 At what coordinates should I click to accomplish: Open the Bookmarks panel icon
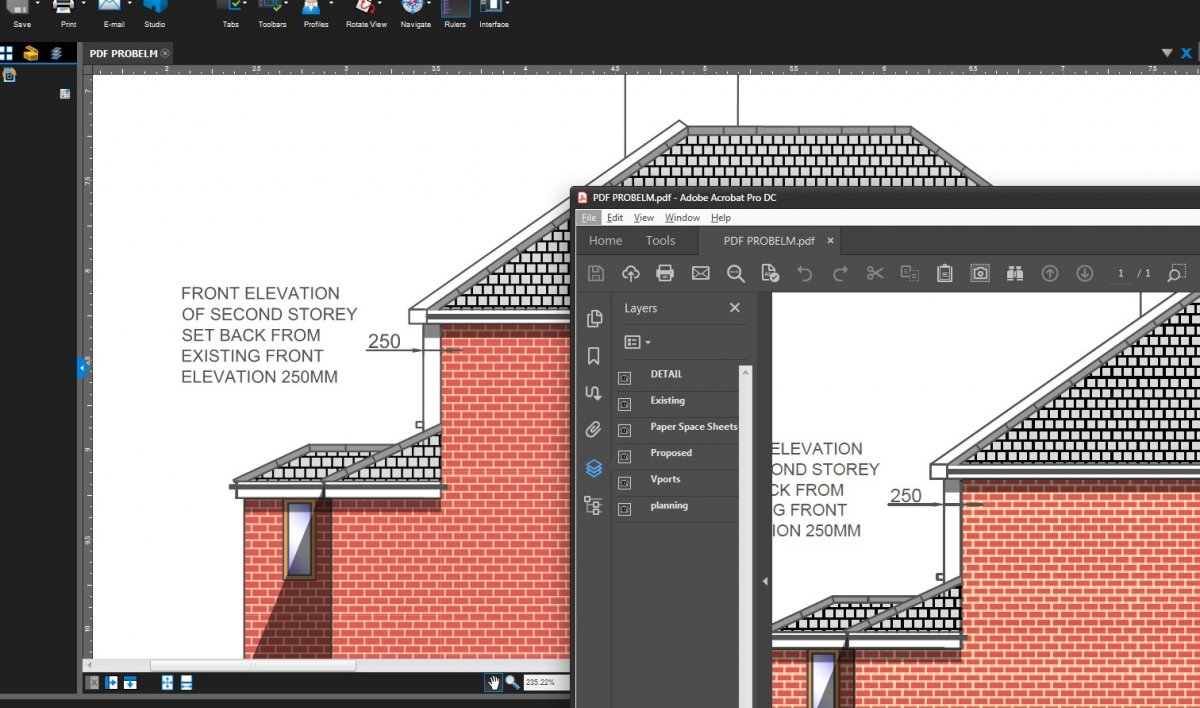[593, 356]
